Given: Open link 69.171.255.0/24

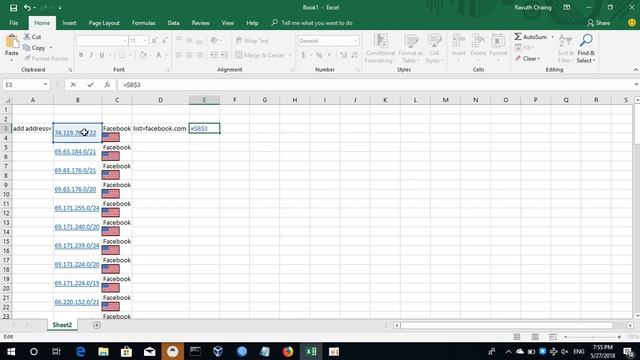Looking at the screenshot, I should point(77,208).
